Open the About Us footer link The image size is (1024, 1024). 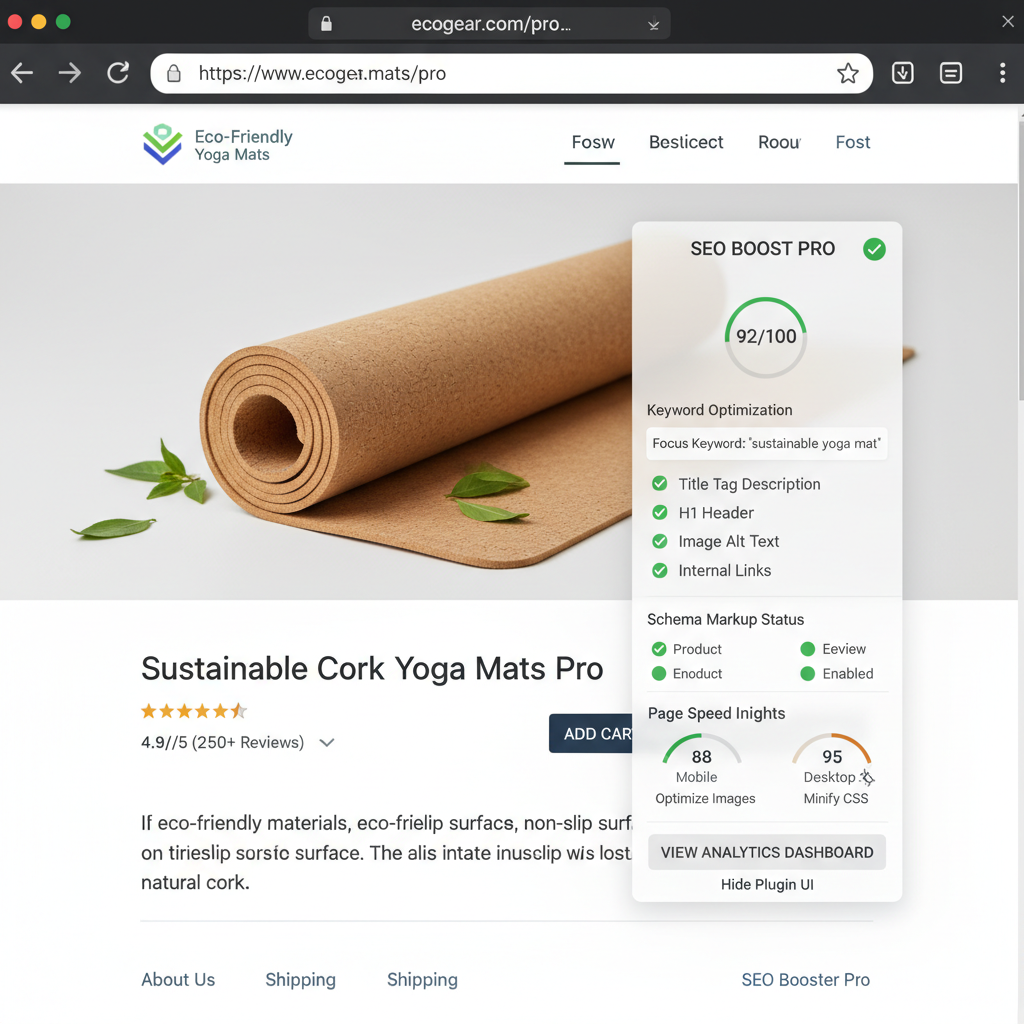tap(178, 979)
